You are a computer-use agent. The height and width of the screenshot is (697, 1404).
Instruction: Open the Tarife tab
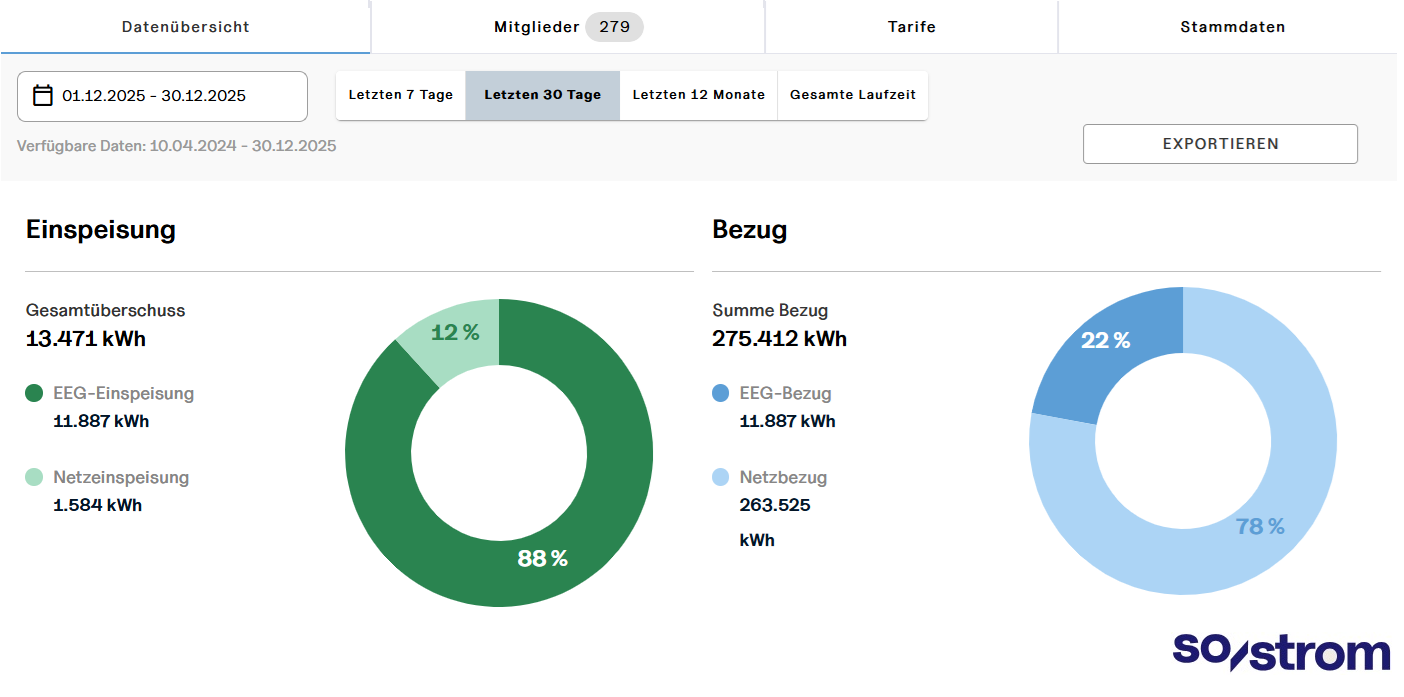[911, 27]
